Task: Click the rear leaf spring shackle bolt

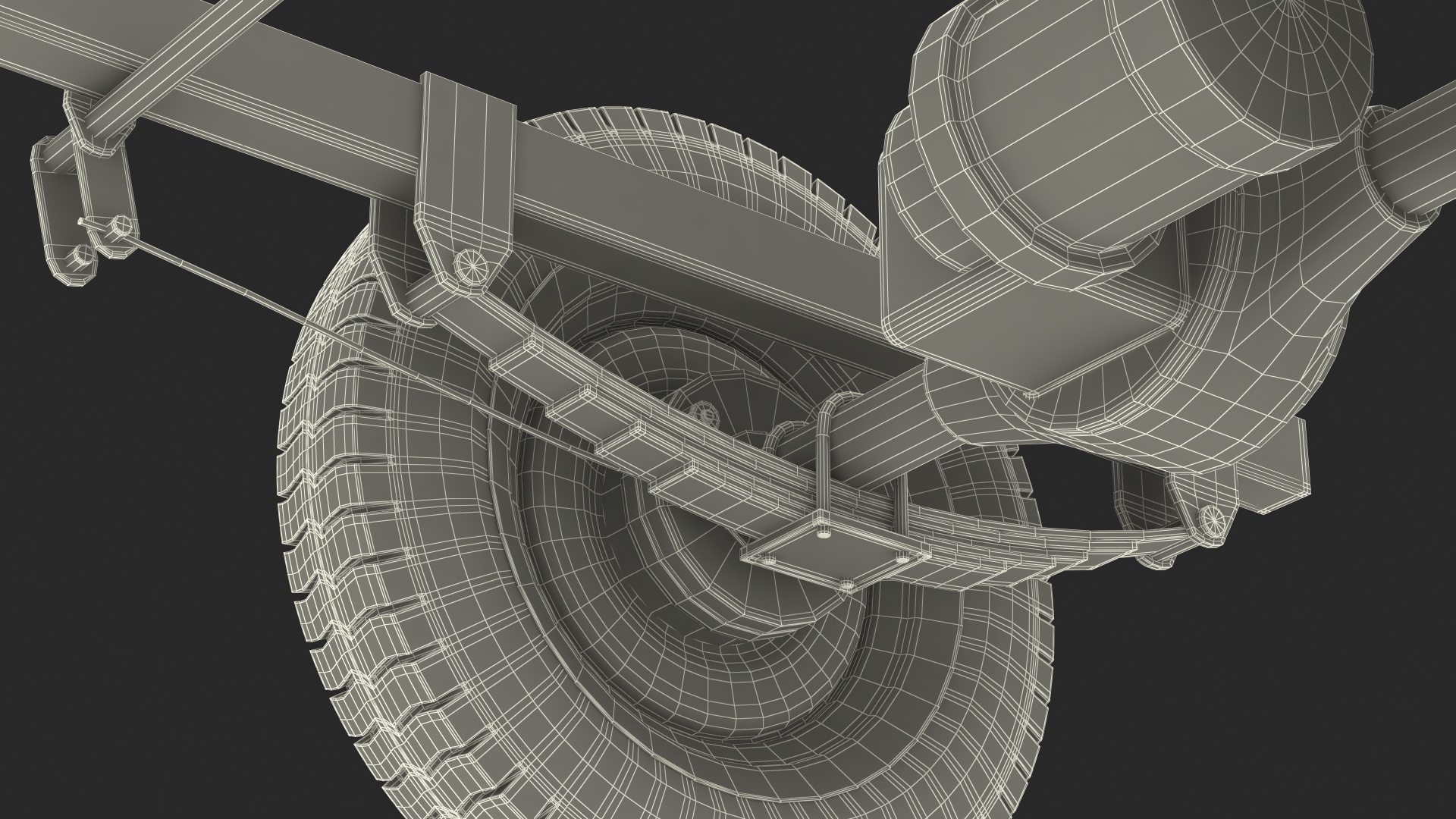Action: click(x=1213, y=519)
